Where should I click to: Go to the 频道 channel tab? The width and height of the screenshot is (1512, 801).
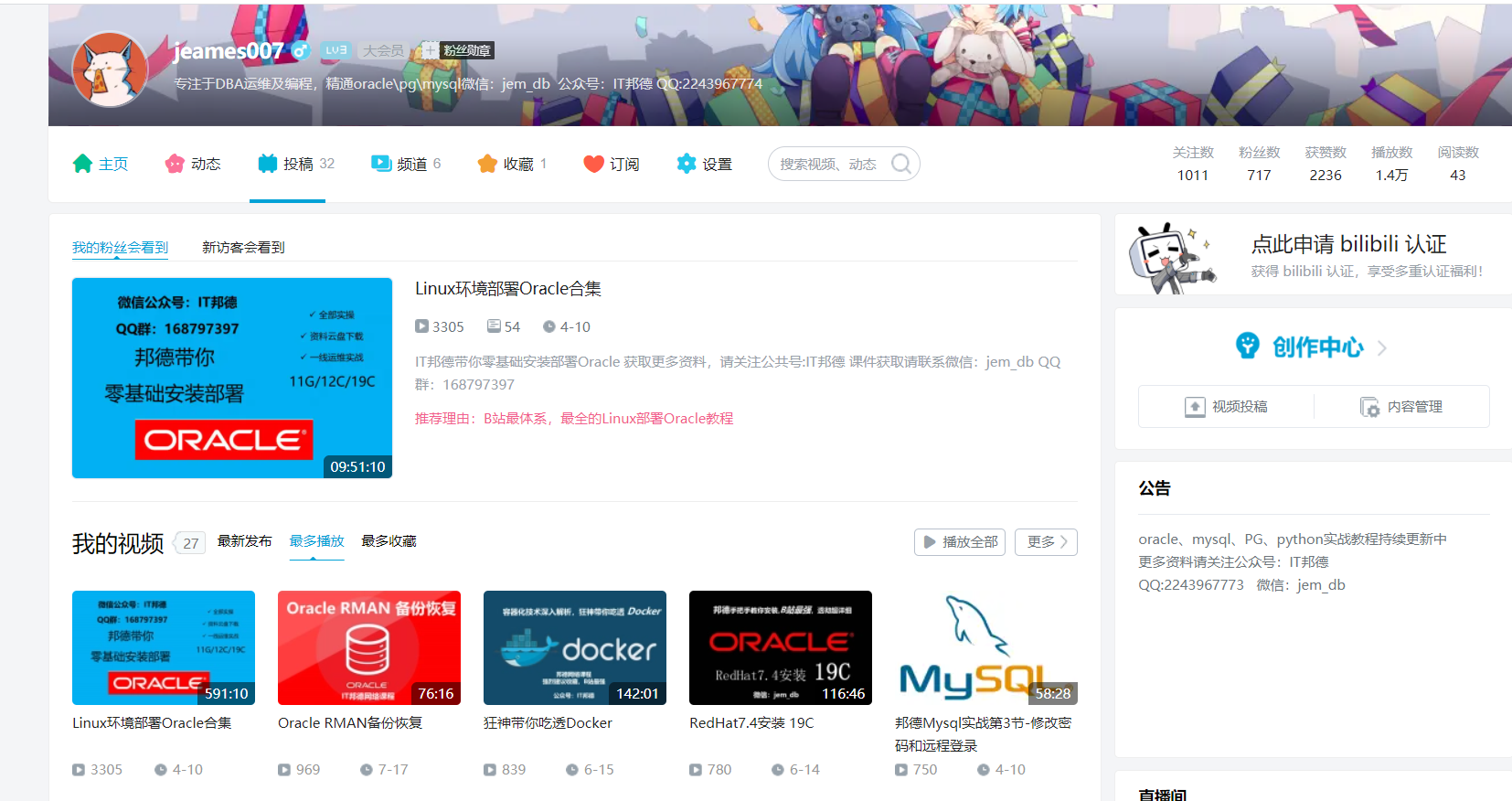[406, 164]
